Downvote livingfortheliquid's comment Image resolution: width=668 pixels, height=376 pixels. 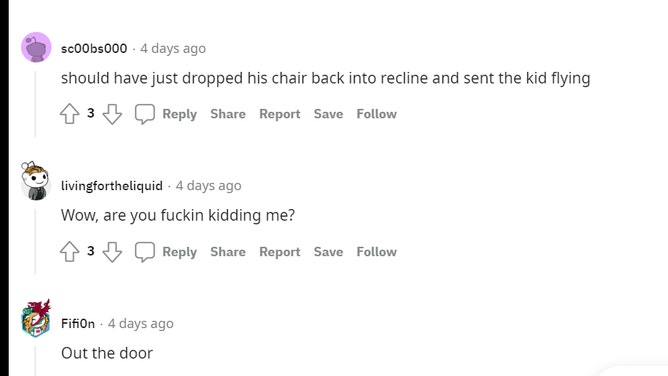point(112,252)
